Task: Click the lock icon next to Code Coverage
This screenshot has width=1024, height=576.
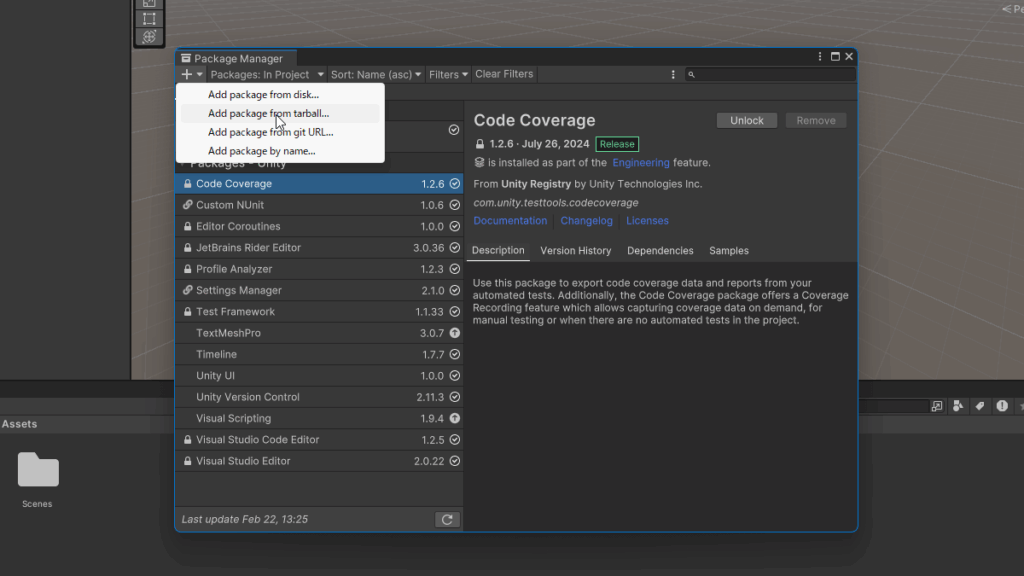Action: [x=187, y=184]
